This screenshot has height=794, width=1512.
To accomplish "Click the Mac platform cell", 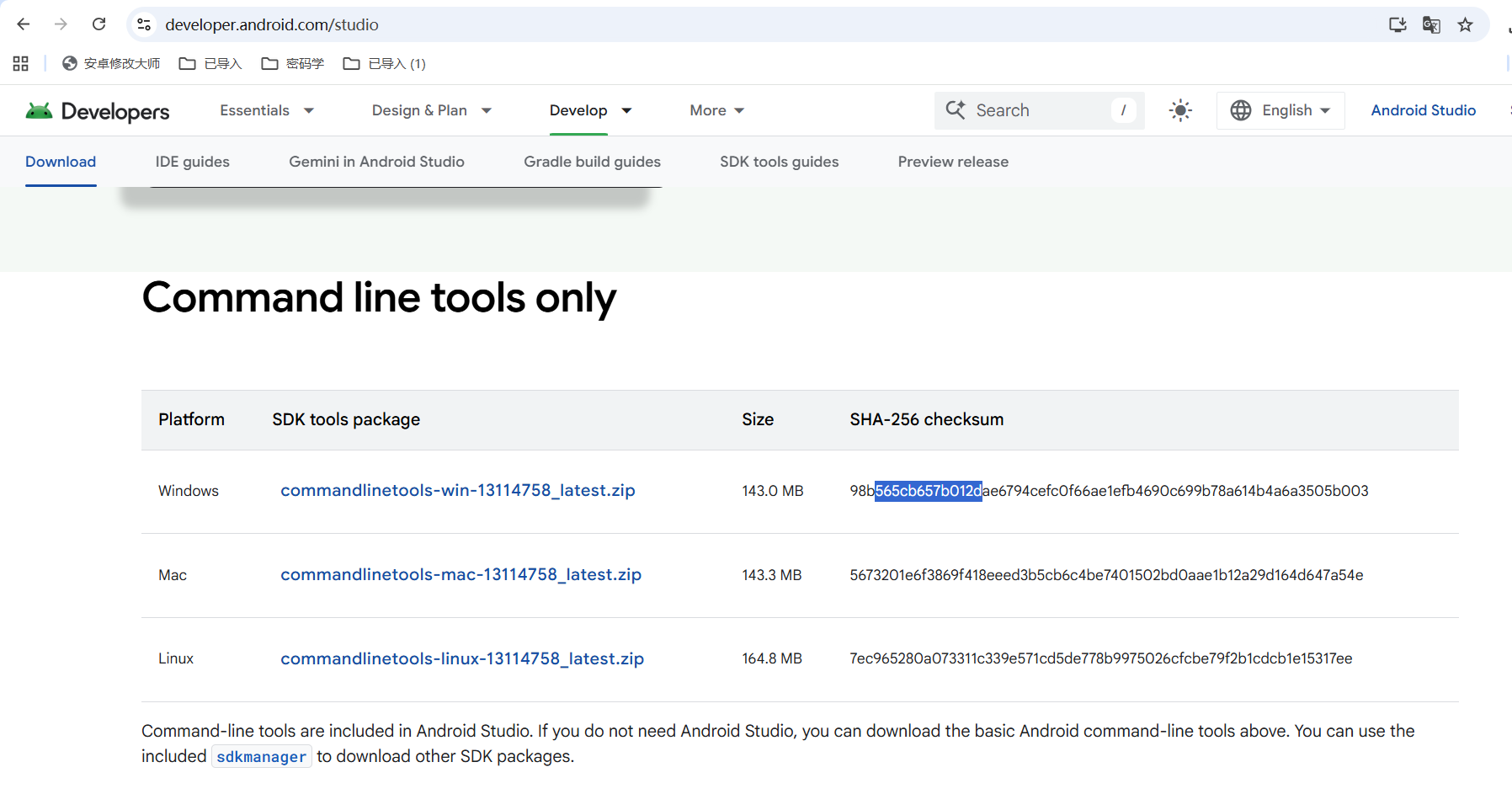I will tap(173, 575).
